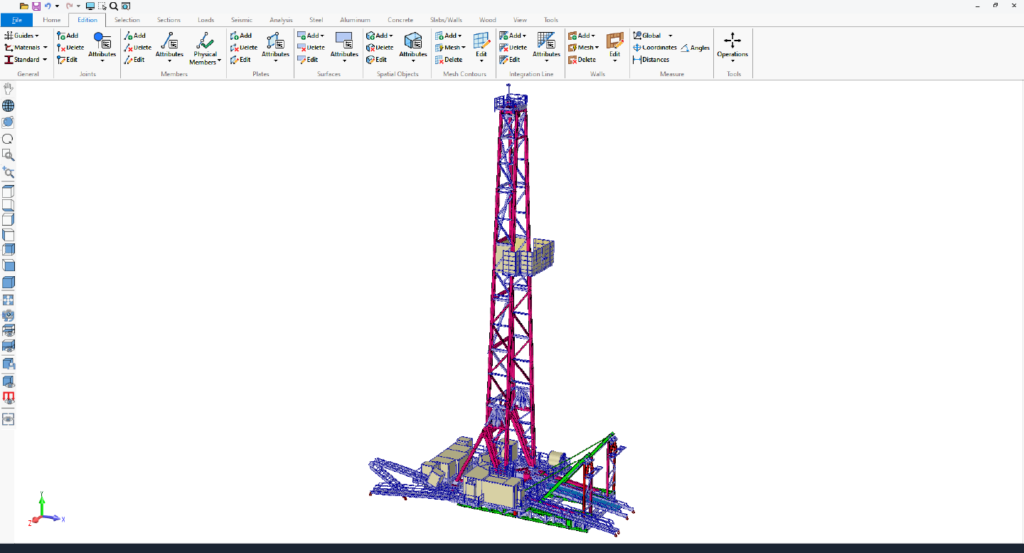The height and width of the screenshot is (553, 1024).
Task: Delete a surface in the Surfaces group
Action: tap(311, 48)
